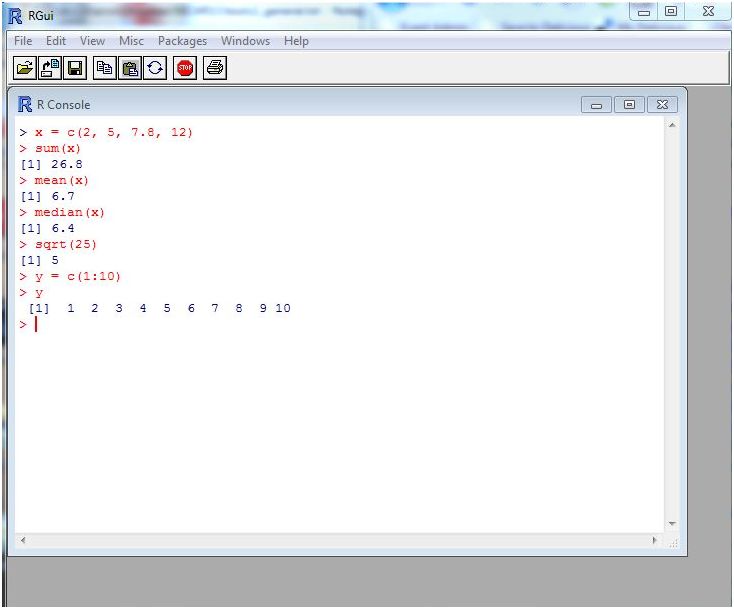This screenshot has width=734, height=609.
Task: Click the R logo in RGui title bar
Action: (15, 16)
